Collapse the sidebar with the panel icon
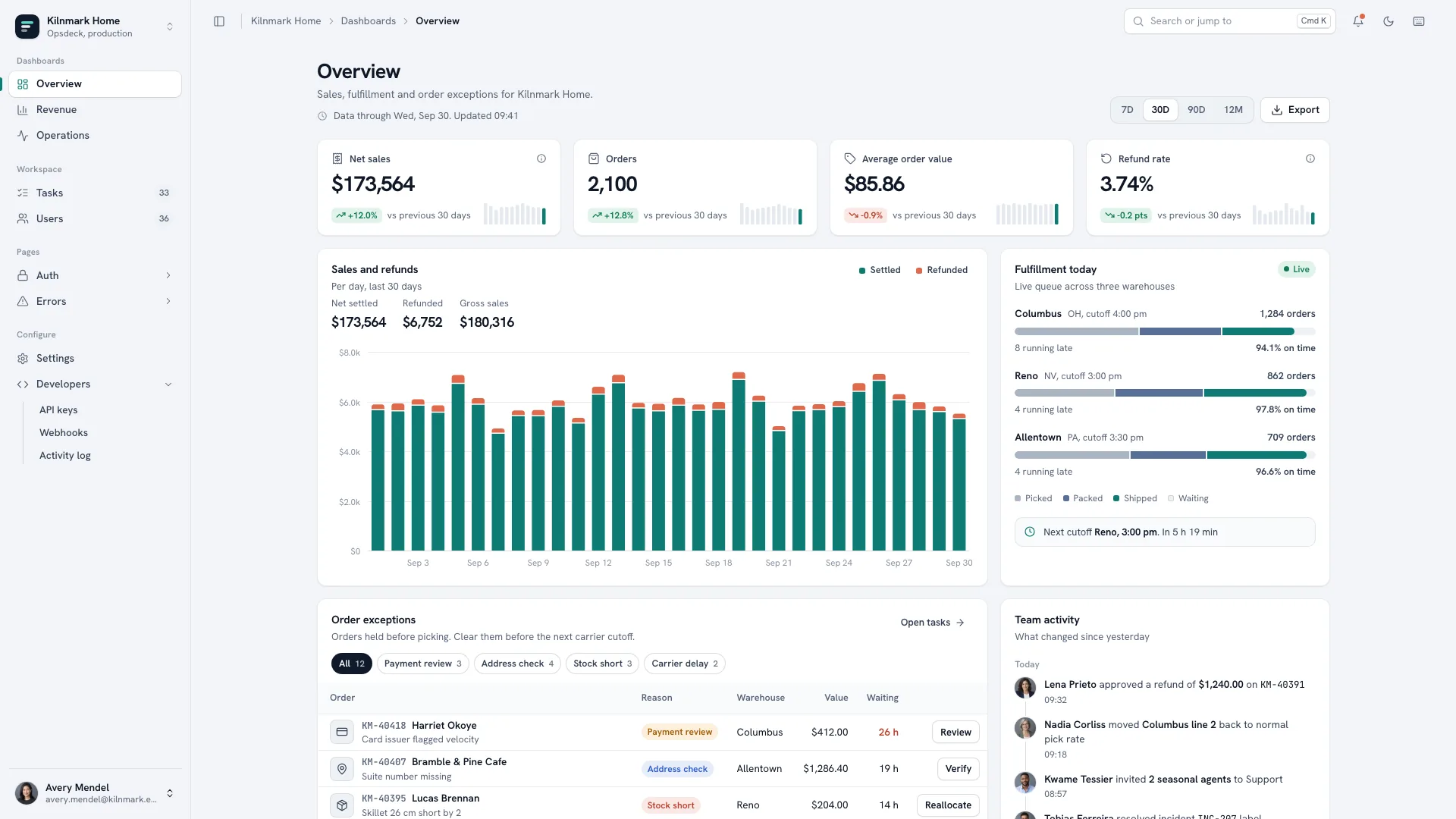The width and height of the screenshot is (1456, 819). (219, 21)
